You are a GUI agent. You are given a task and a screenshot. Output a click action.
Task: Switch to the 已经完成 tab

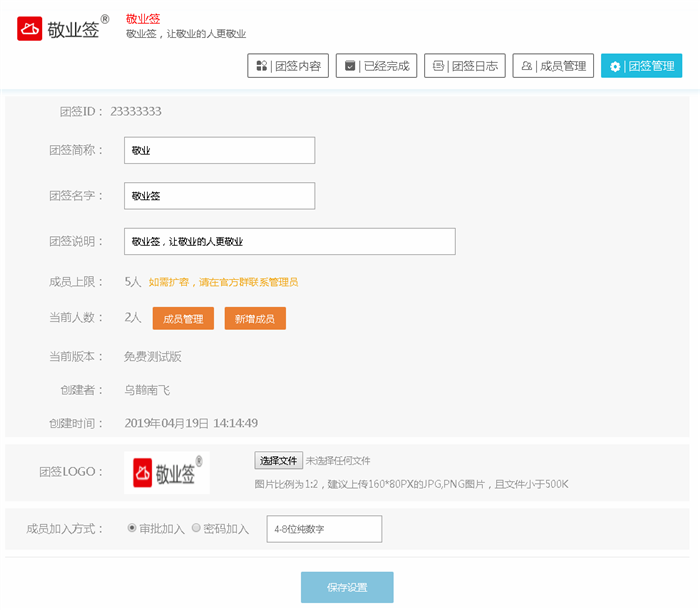click(x=376, y=66)
